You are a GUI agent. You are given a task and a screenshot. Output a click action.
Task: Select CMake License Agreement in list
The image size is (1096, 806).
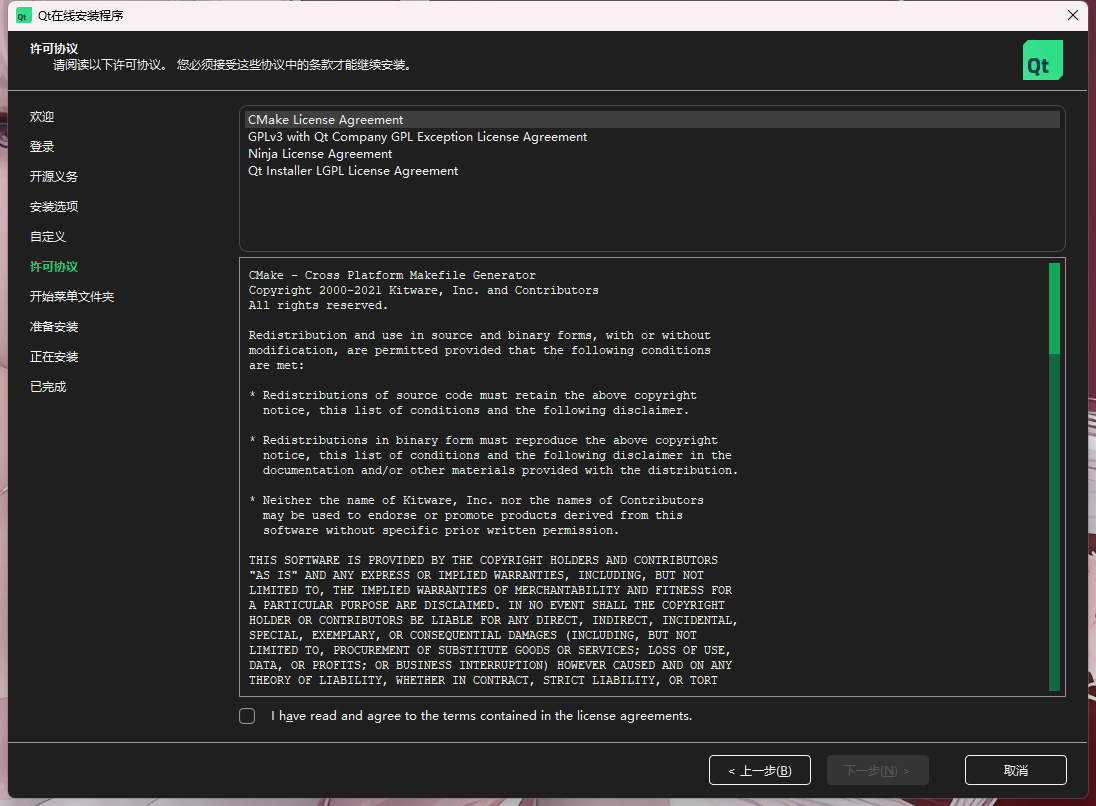tap(653, 120)
